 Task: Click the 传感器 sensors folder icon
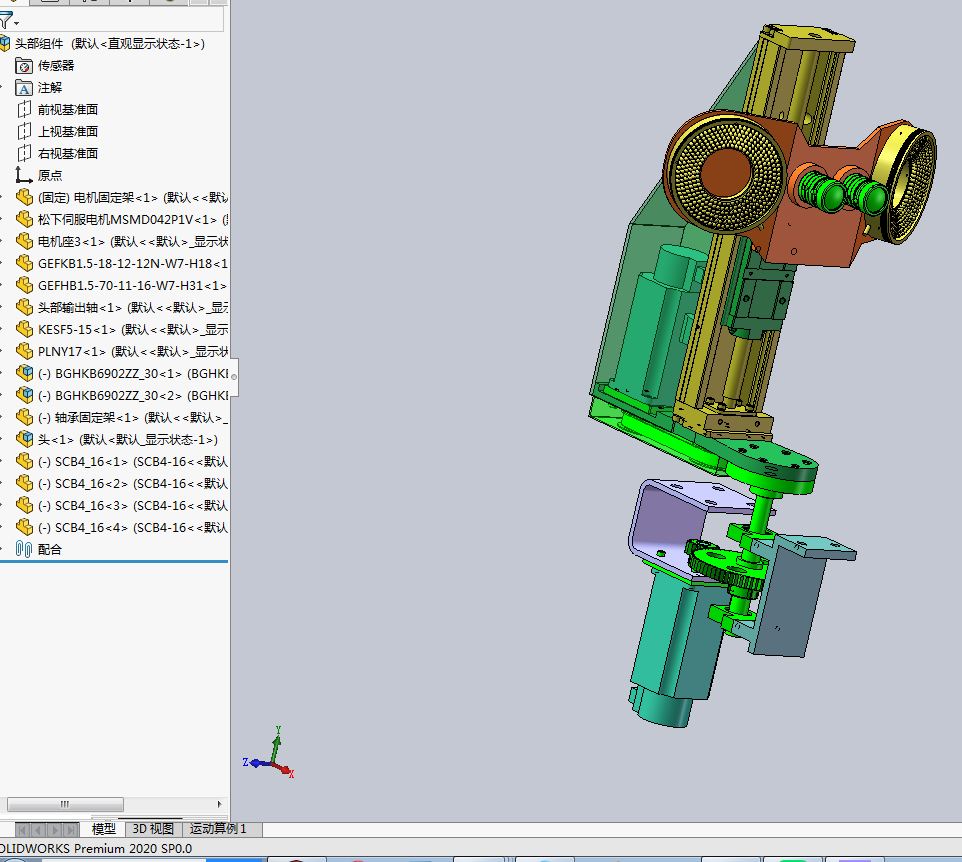coord(24,66)
